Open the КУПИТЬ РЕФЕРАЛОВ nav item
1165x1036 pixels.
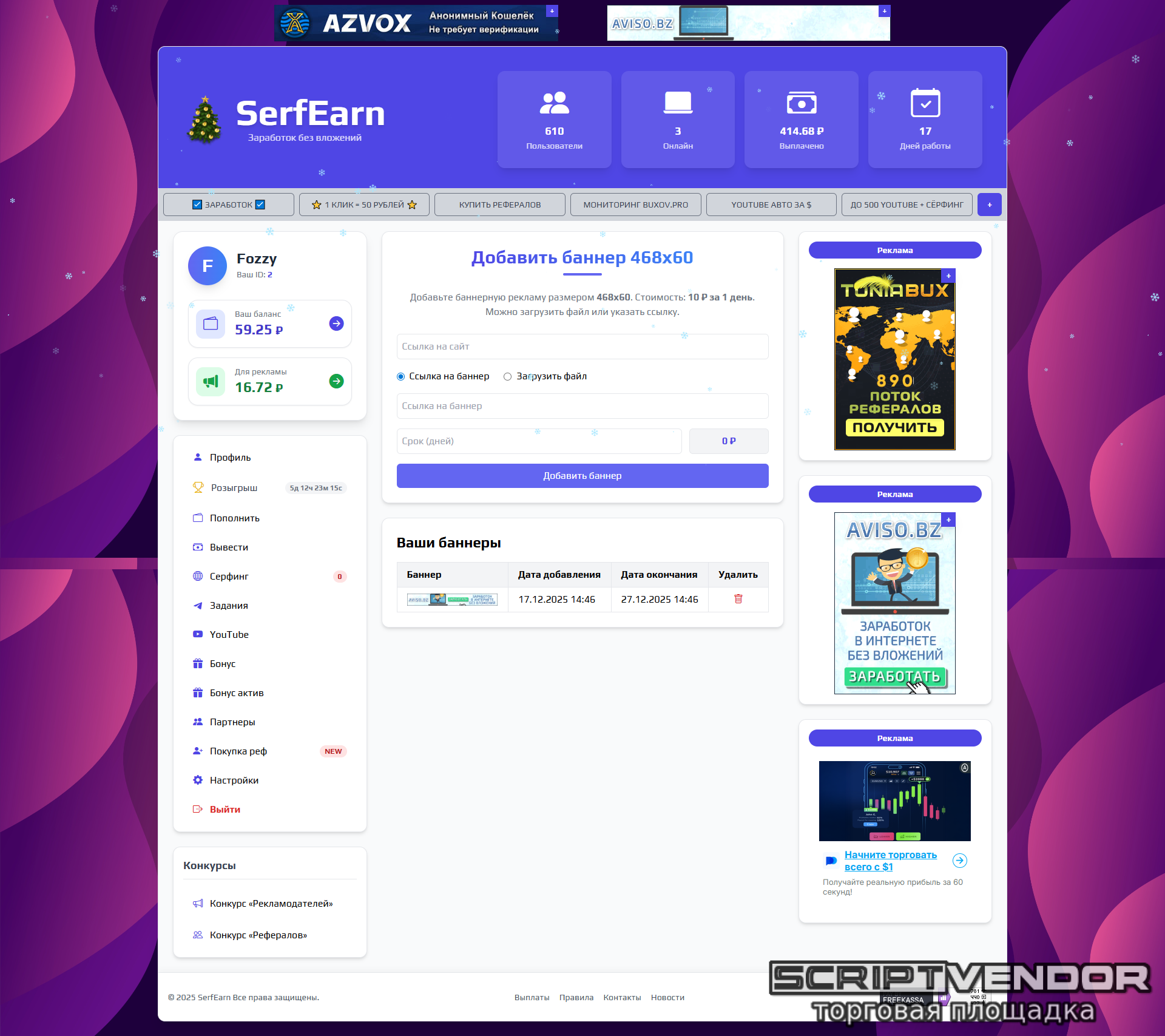pyautogui.click(x=499, y=205)
